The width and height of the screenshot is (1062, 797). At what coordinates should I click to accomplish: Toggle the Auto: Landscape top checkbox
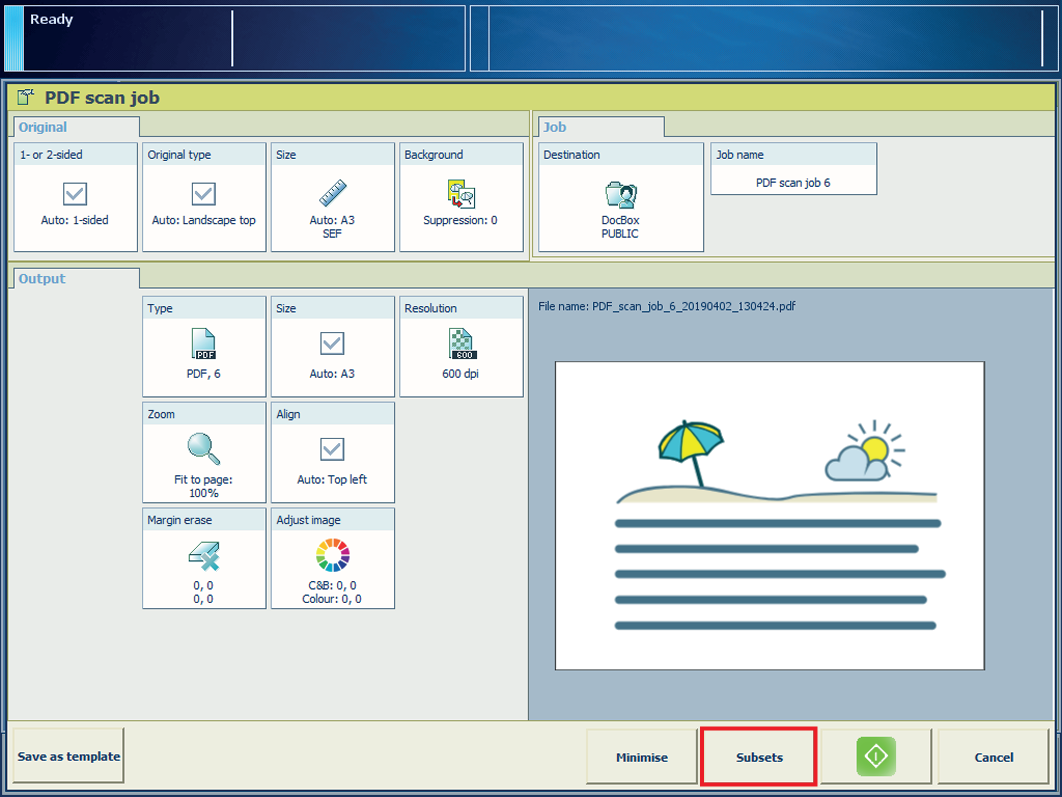pos(204,193)
